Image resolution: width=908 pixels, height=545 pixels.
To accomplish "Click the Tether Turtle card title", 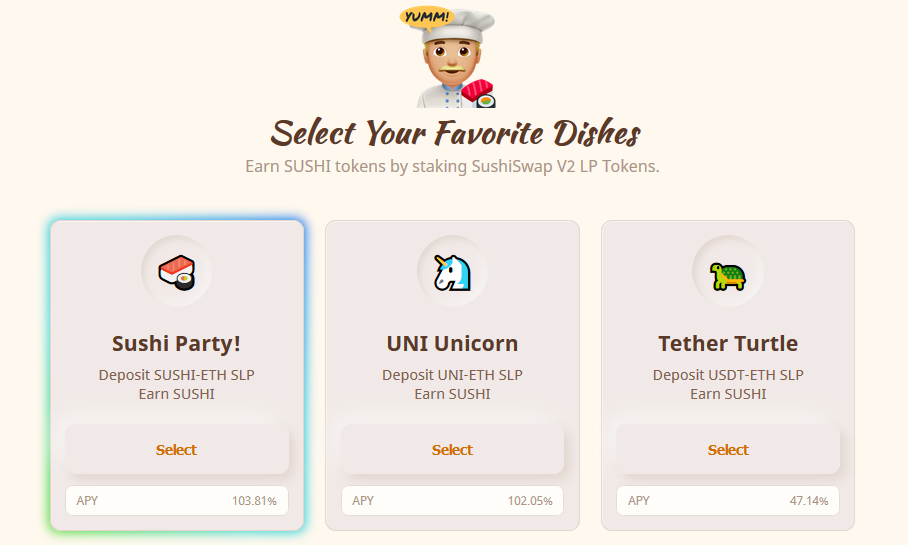I will [728, 344].
